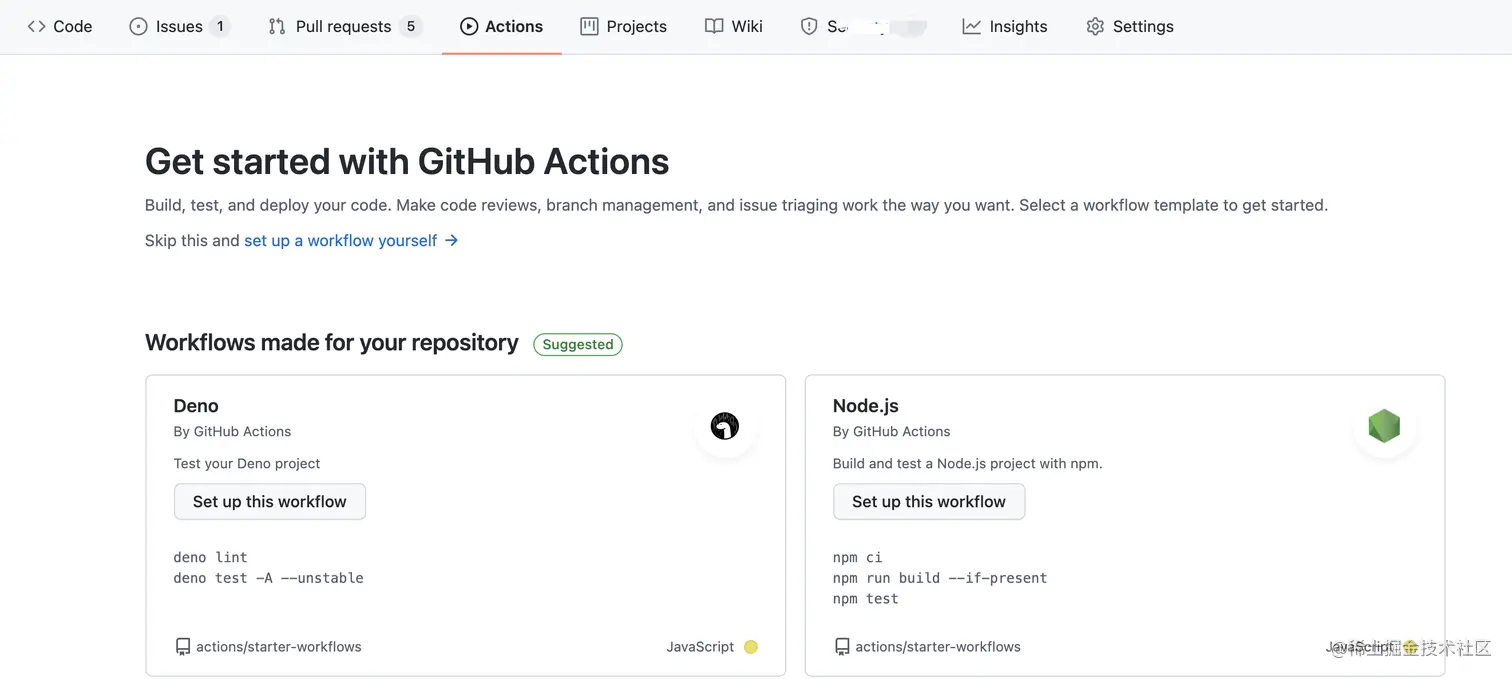Click 'Build and test a Node.js project' description
This screenshot has width=1512, height=679.
[967, 464]
